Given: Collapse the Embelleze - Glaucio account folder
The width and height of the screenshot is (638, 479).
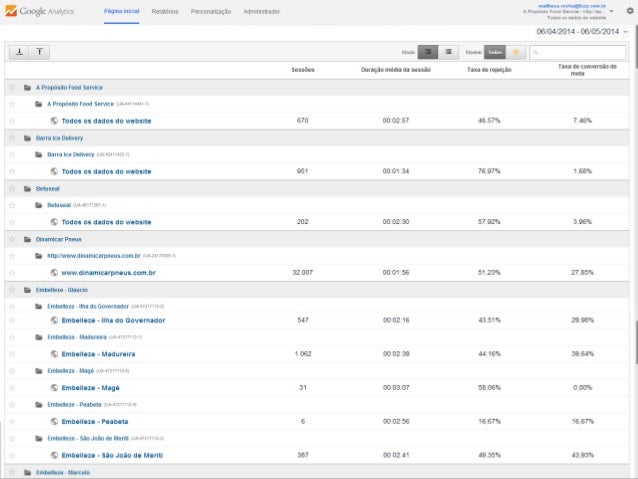Looking at the screenshot, I should pyautogui.click(x=26, y=290).
